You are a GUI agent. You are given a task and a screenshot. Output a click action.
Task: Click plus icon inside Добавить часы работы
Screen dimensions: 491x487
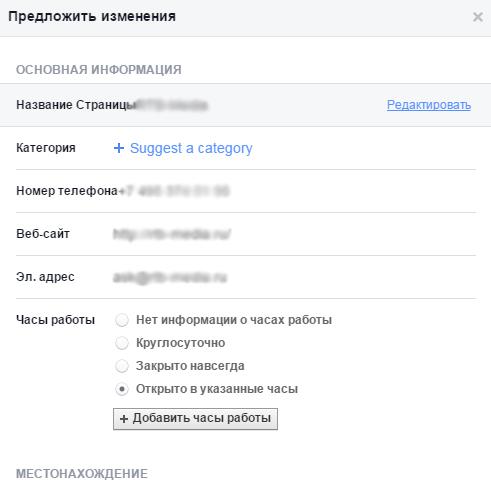click(124, 419)
